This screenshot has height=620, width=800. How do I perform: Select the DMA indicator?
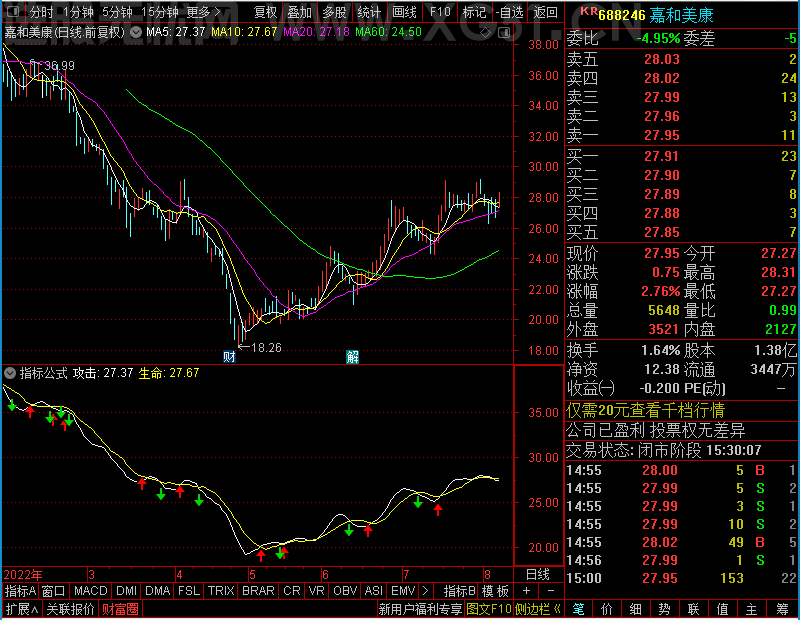(x=157, y=591)
